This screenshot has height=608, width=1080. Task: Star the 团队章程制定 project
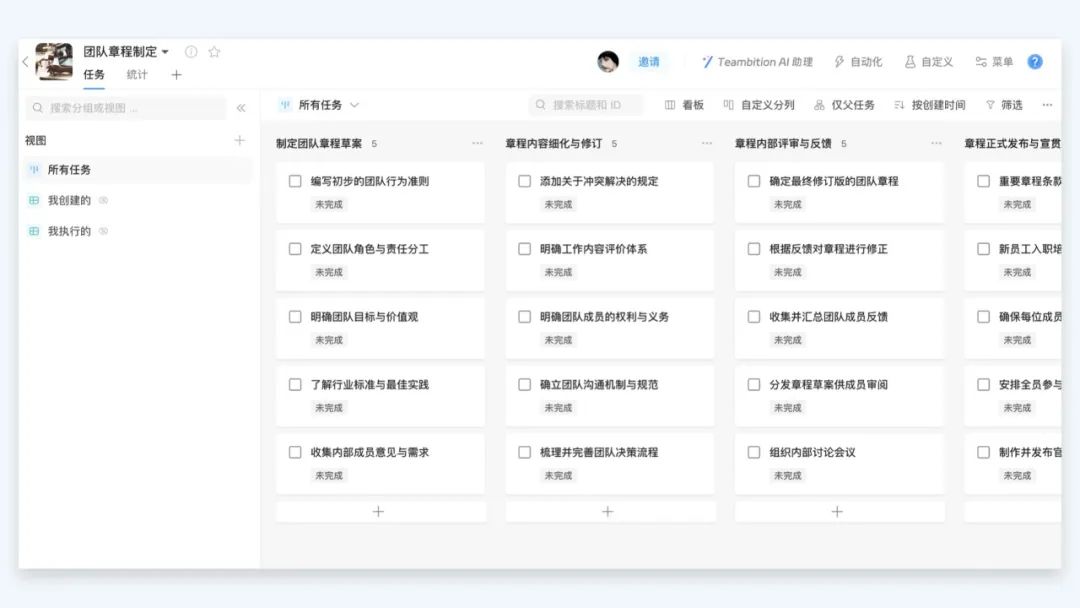pyautogui.click(x=214, y=52)
